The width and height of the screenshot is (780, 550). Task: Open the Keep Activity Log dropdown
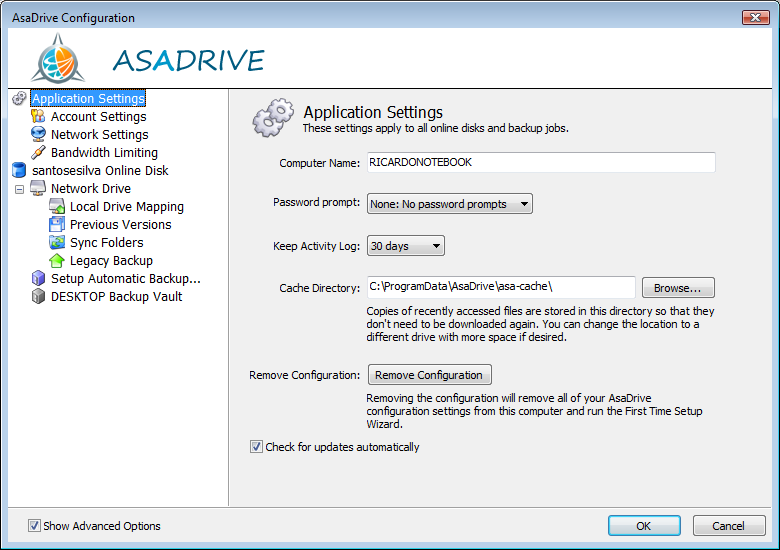(x=406, y=246)
